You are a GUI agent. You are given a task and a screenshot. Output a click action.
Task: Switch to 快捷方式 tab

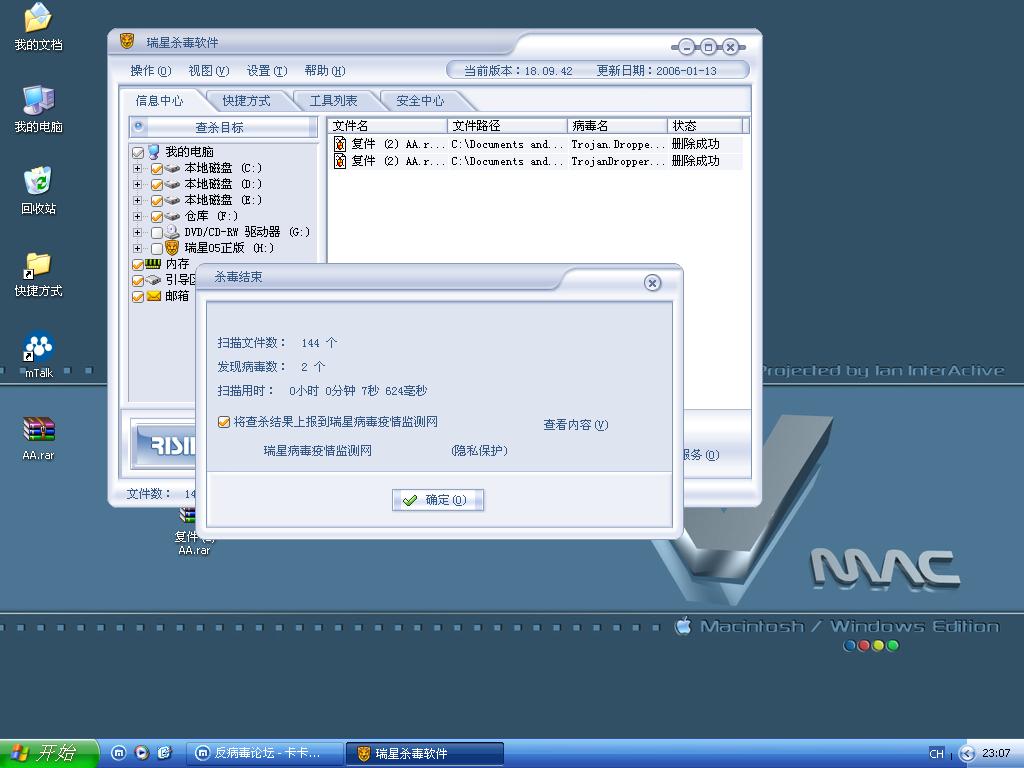(x=246, y=101)
